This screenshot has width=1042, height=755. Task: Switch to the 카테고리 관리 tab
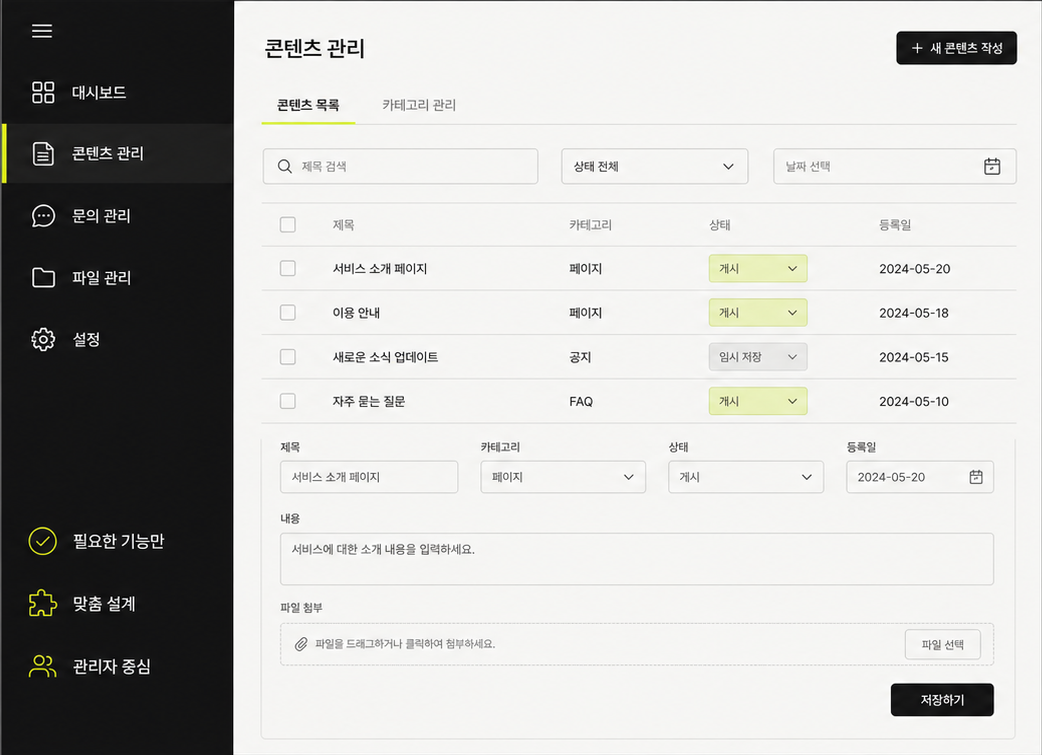[419, 105]
